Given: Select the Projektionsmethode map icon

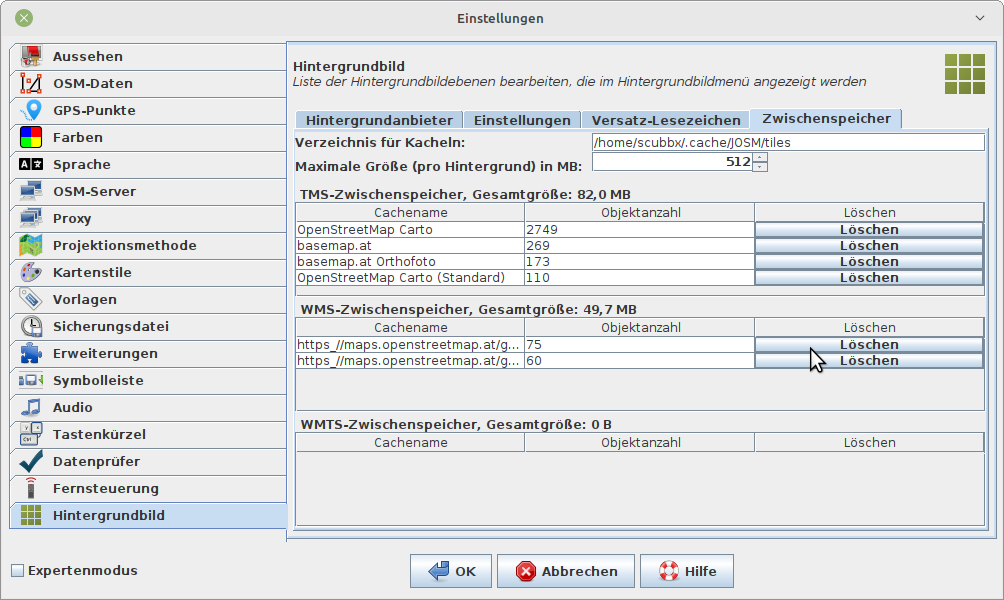Looking at the screenshot, I should coord(32,246).
